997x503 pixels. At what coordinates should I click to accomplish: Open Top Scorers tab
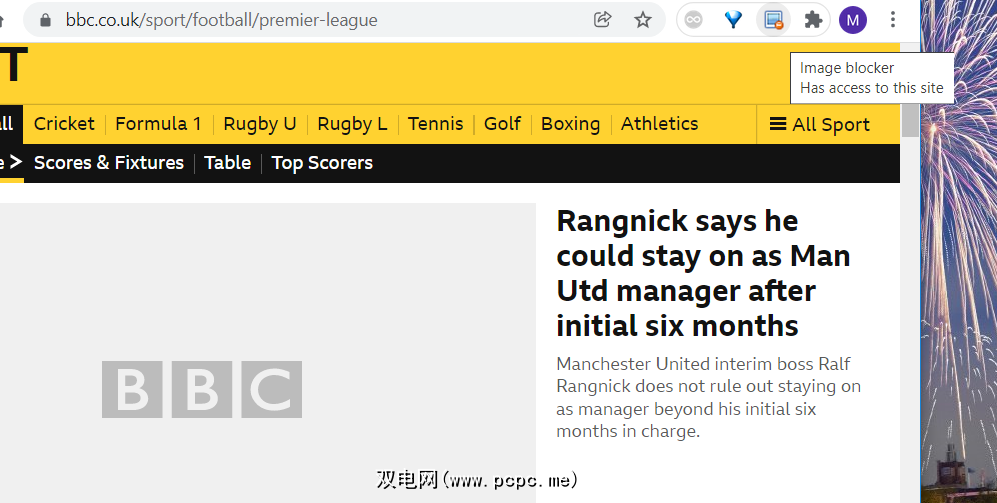pyautogui.click(x=322, y=163)
